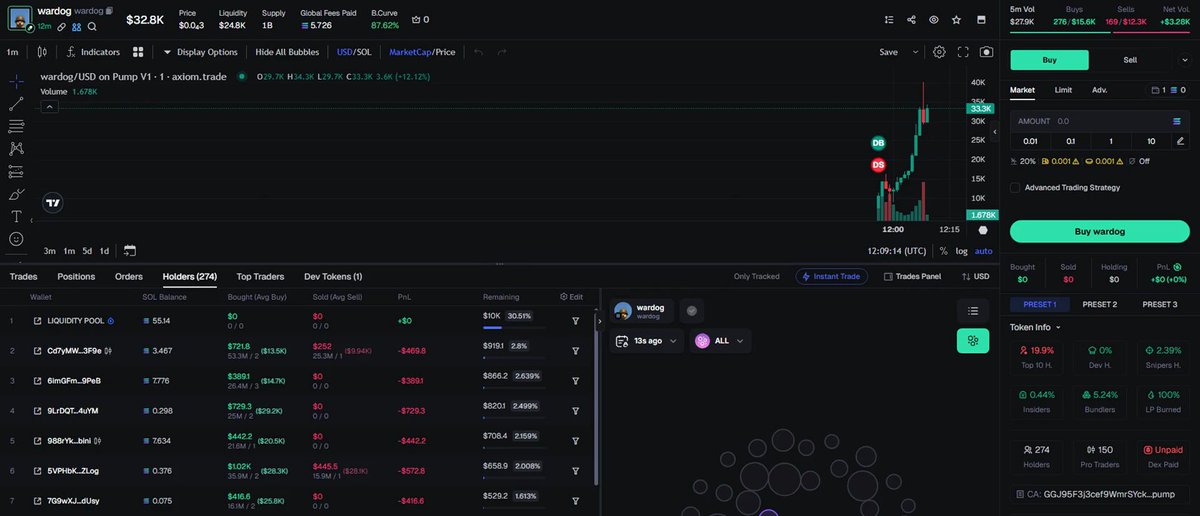Click the Buy wardog button
Image resolution: width=1200 pixels, height=516 pixels.
(1099, 231)
